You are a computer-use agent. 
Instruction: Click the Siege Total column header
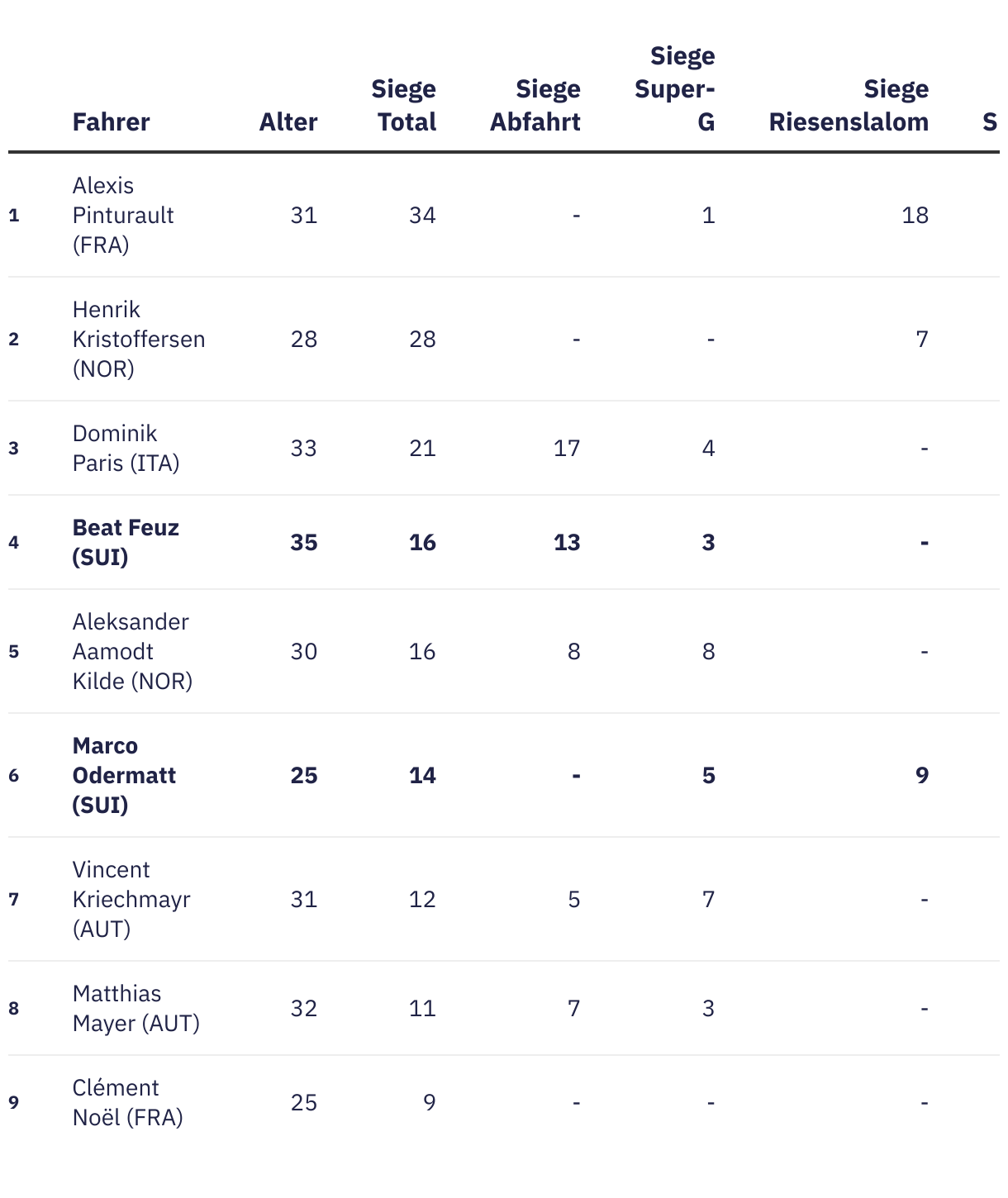coord(404,106)
